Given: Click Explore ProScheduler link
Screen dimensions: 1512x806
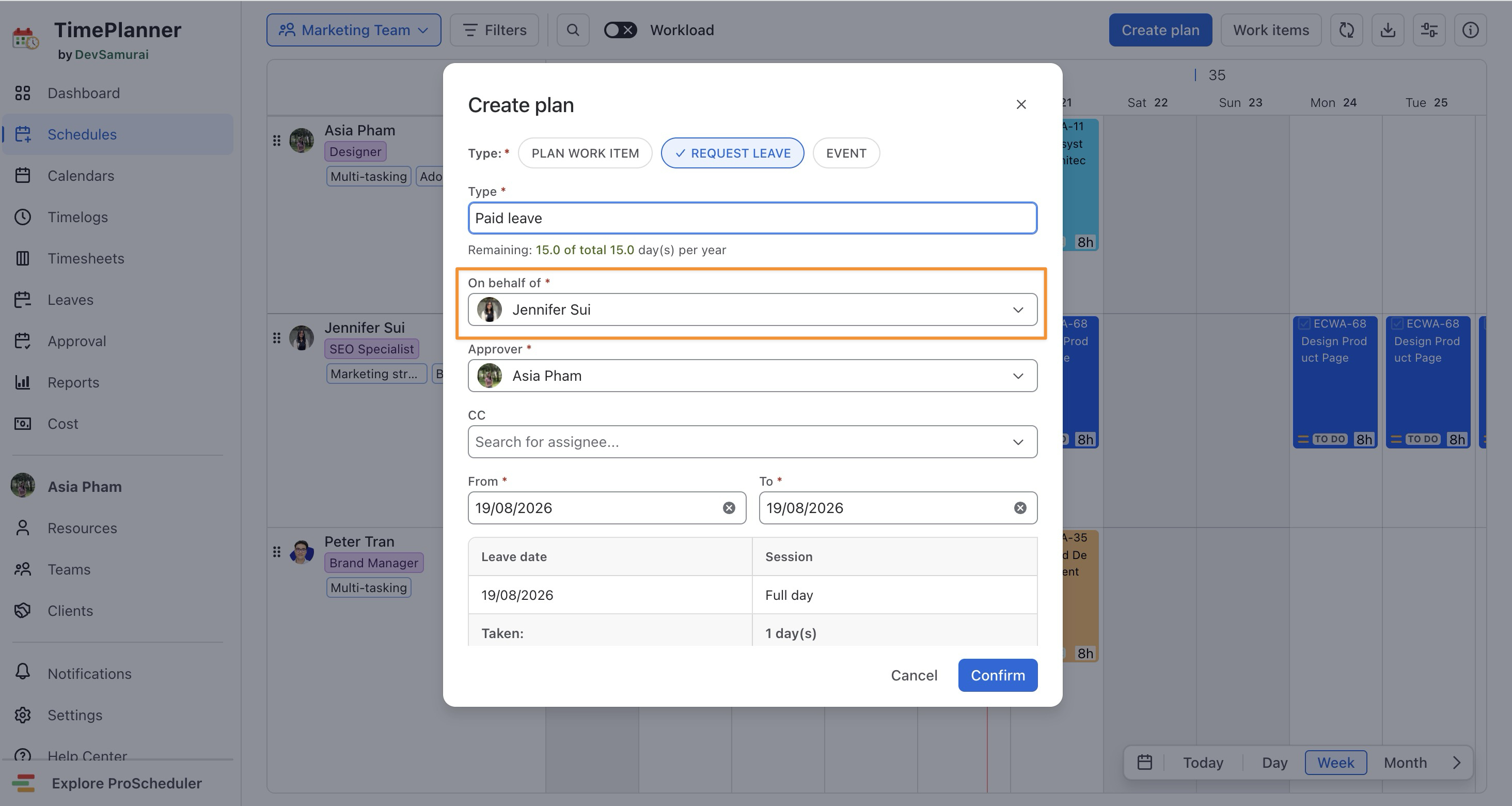Looking at the screenshot, I should [x=117, y=783].
